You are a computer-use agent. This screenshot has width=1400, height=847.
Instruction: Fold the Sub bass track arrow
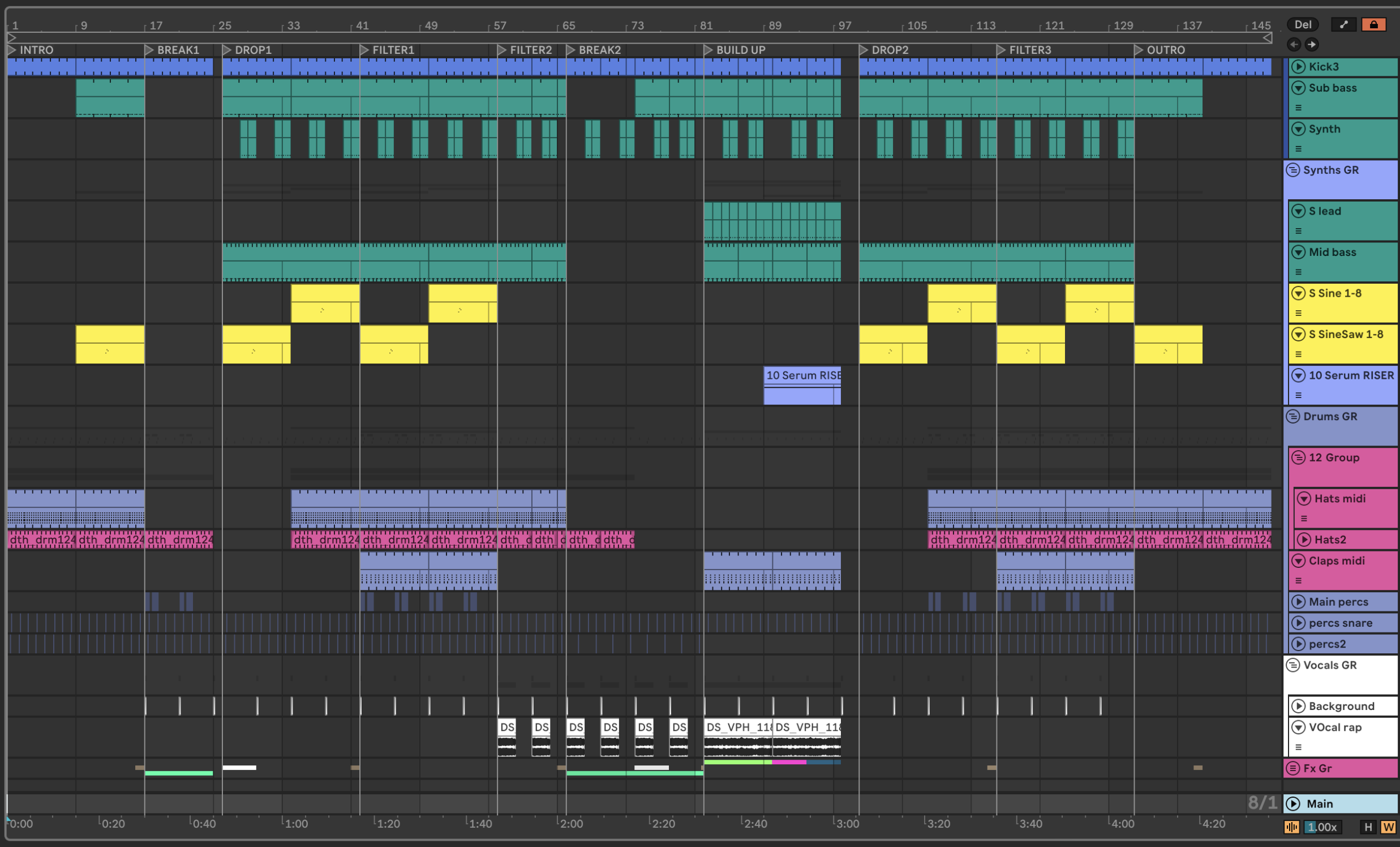(1298, 88)
